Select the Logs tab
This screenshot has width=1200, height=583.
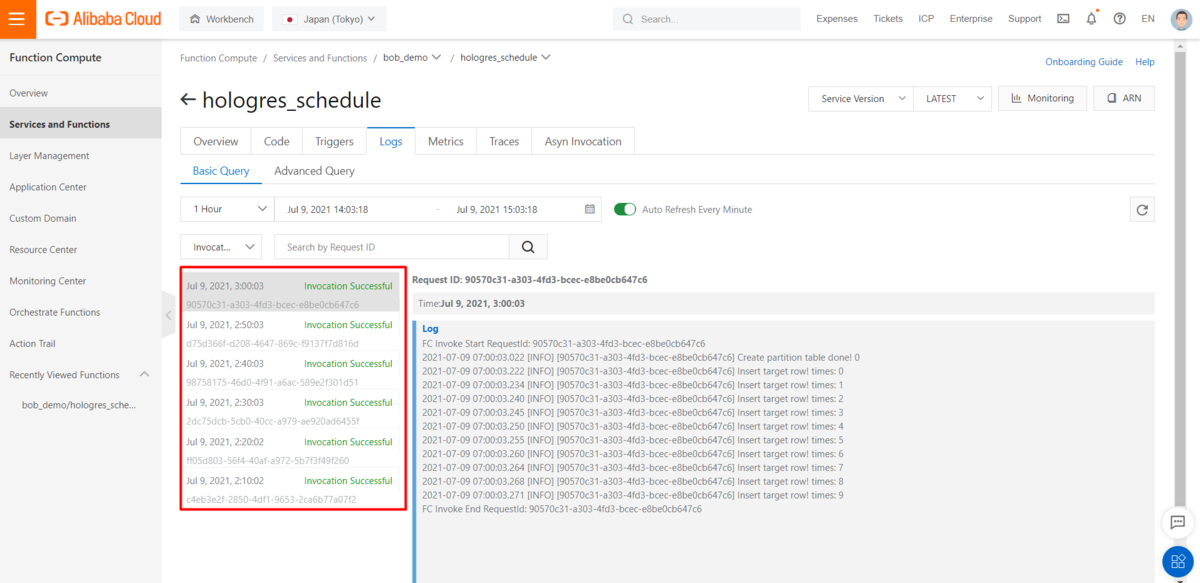coord(391,141)
